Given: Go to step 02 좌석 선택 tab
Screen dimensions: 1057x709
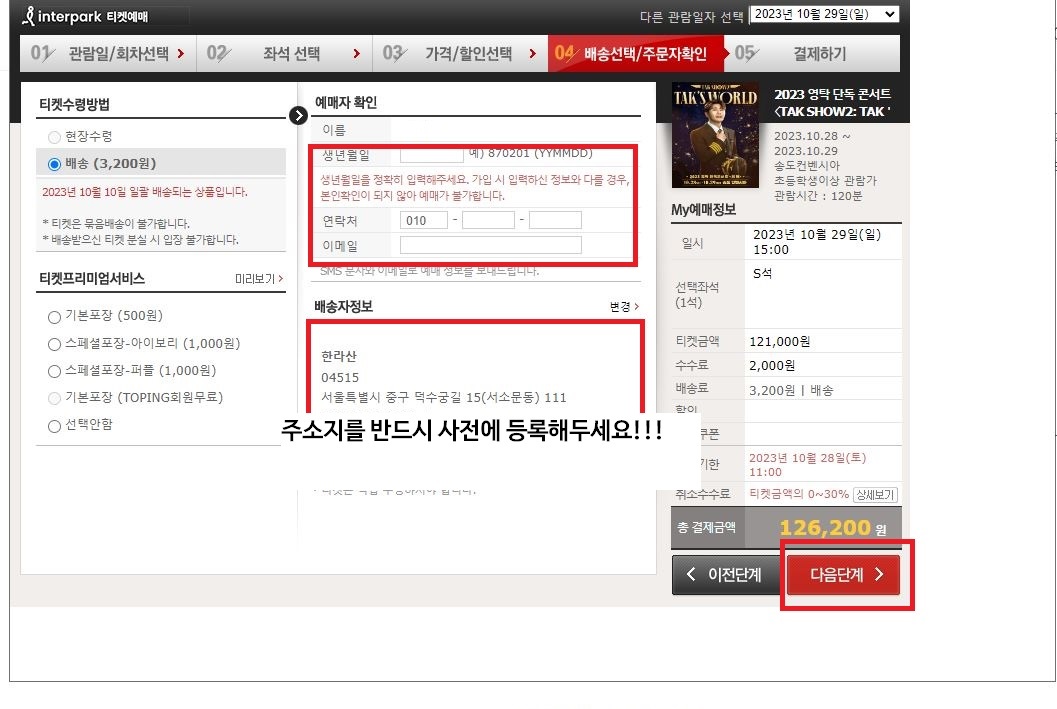Looking at the screenshot, I should 284,53.
